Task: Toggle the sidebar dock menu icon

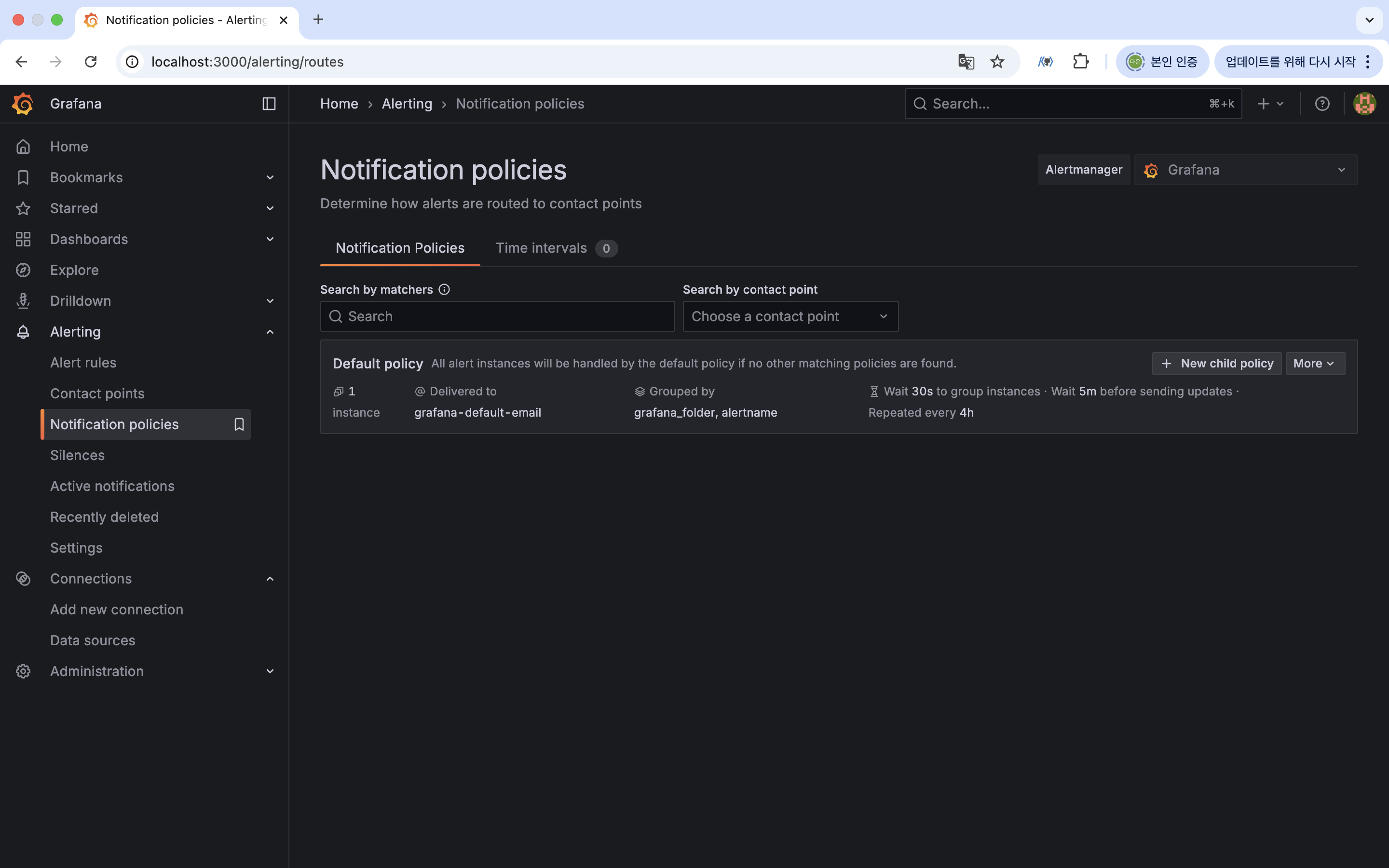Action: [x=269, y=104]
